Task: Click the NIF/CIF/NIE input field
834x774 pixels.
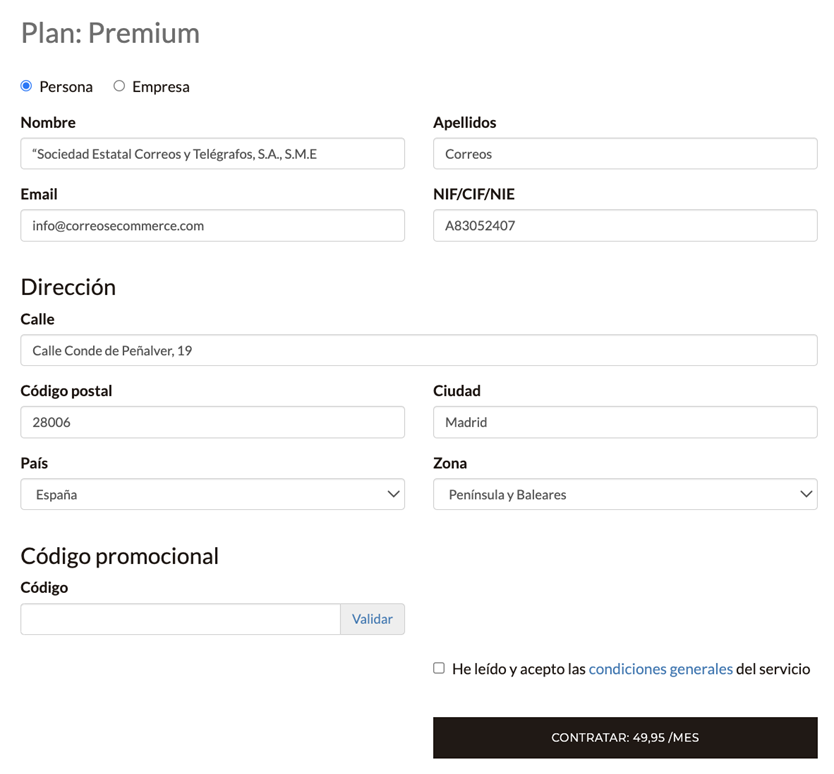Action: click(x=625, y=226)
